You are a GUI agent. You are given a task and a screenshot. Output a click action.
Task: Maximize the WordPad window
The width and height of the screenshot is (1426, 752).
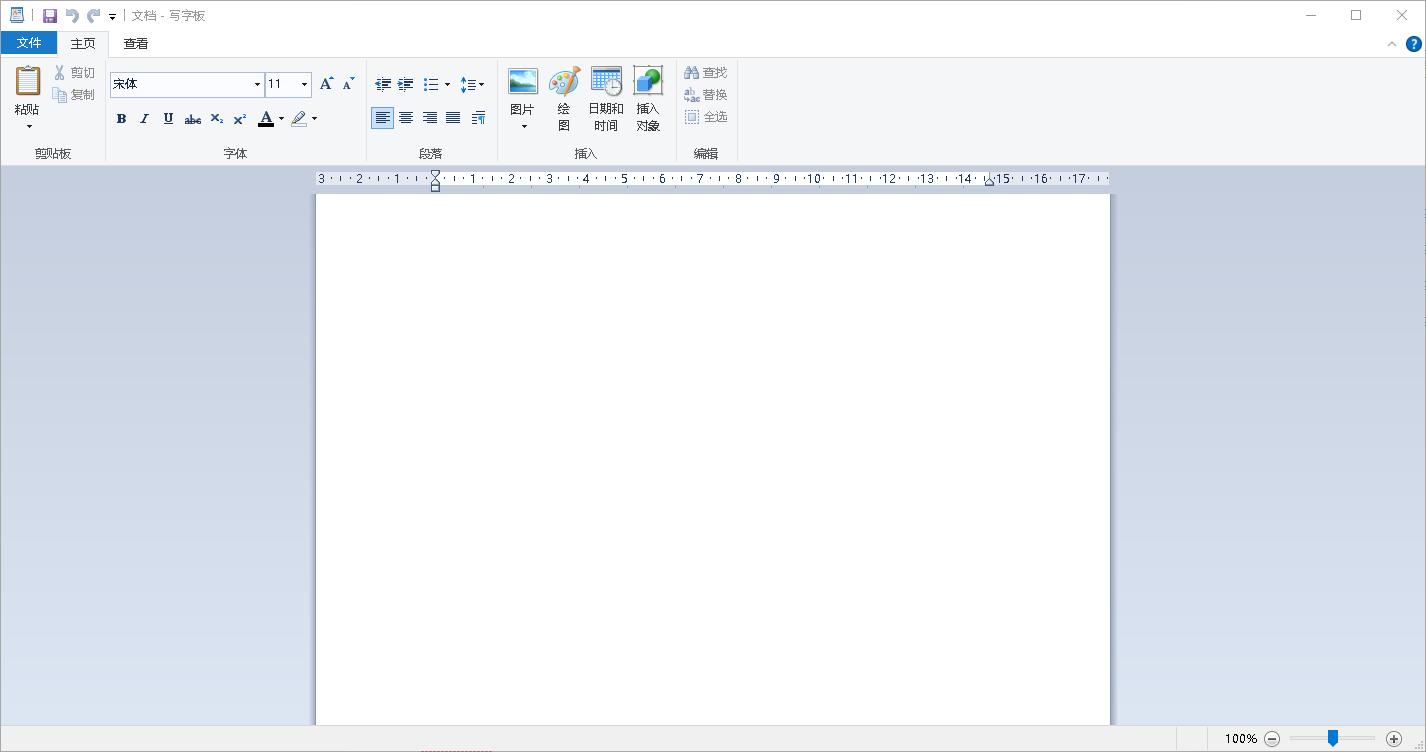coord(1356,15)
